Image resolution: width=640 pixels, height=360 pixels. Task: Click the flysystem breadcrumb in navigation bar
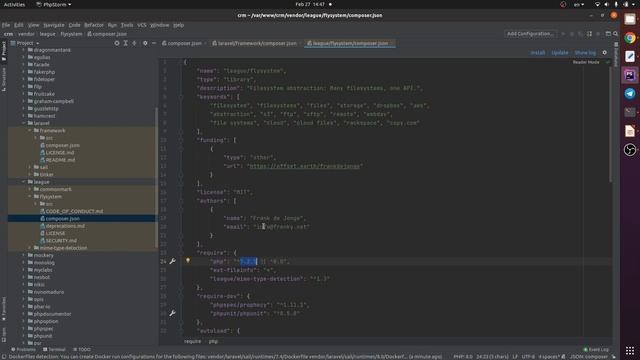click(71, 34)
